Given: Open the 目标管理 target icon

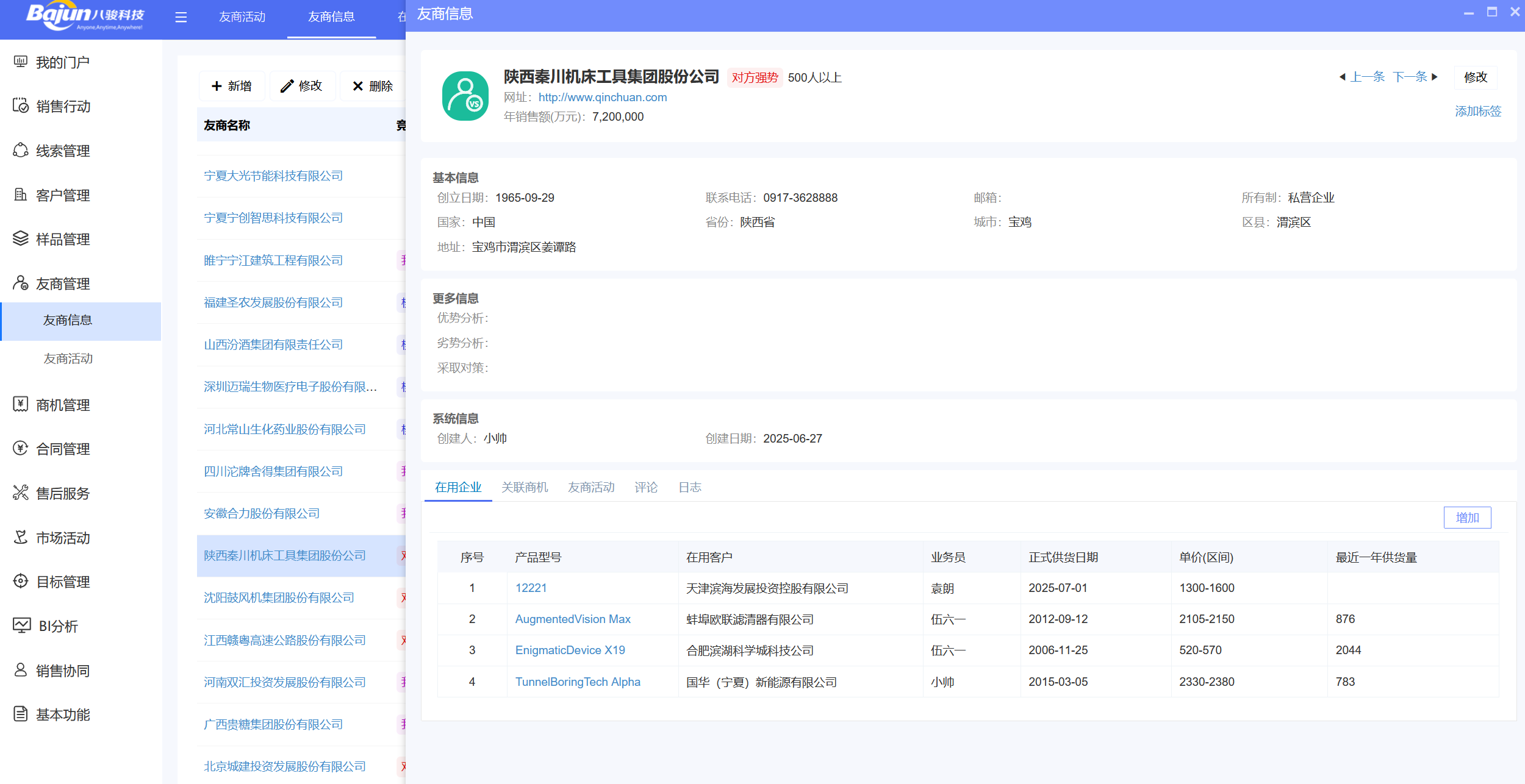Looking at the screenshot, I should pyautogui.click(x=20, y=581).
